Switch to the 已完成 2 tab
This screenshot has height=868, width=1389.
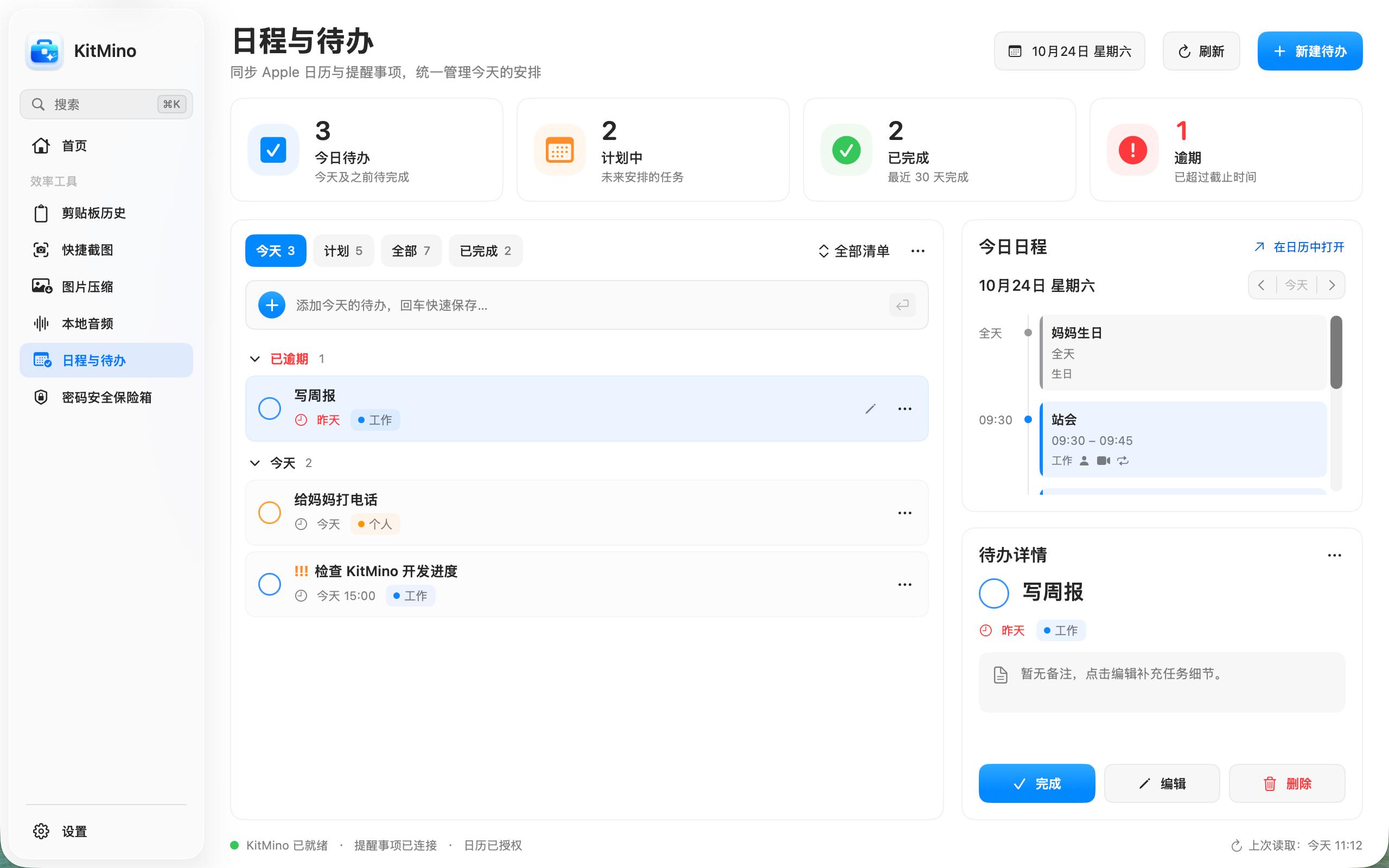point(486,251)
